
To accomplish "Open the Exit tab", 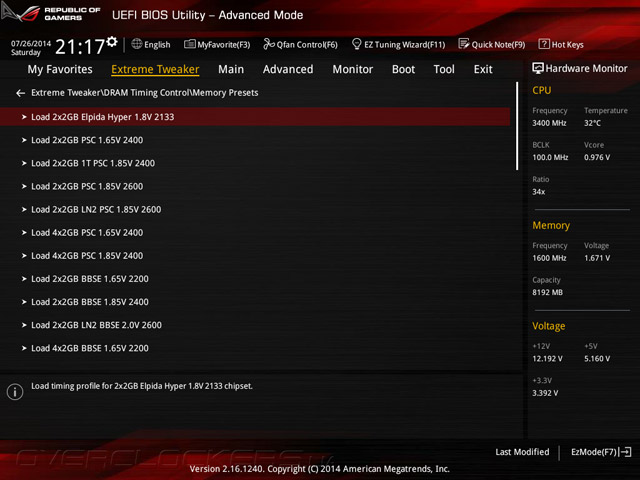I will click(483, 69).
